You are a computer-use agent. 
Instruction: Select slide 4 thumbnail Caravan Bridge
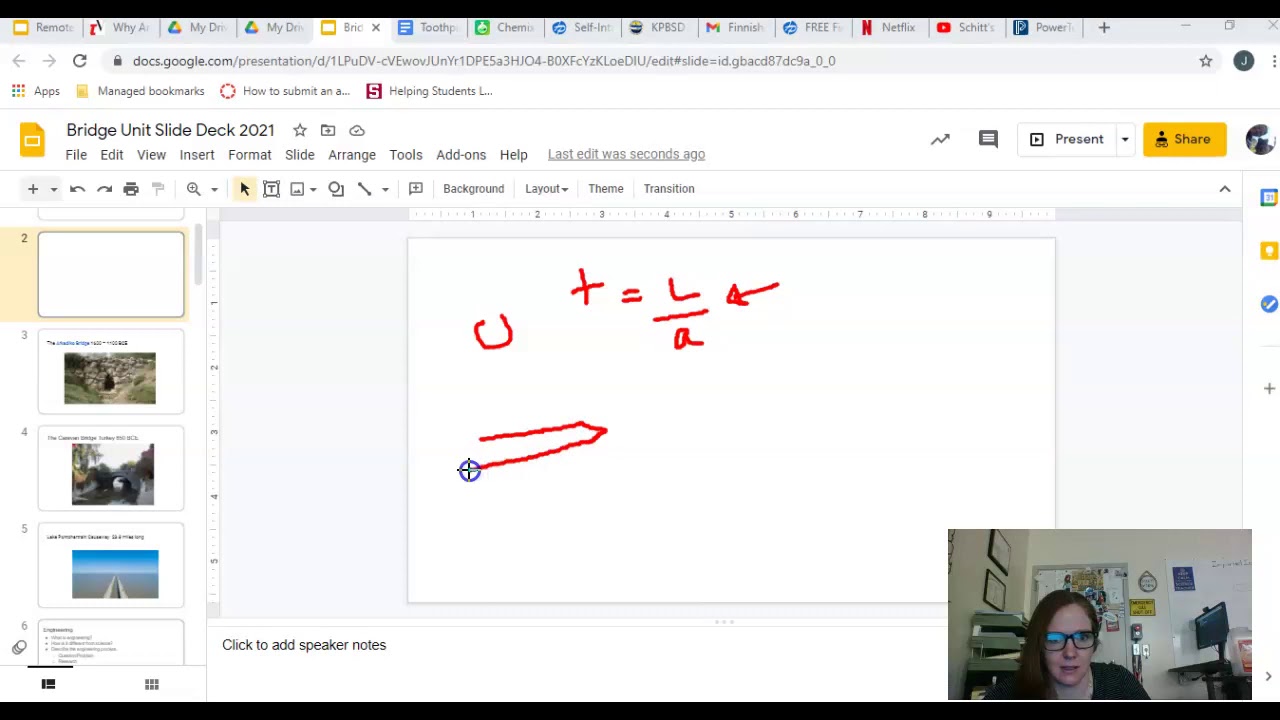pyautogui.click(x=111, y=468)
